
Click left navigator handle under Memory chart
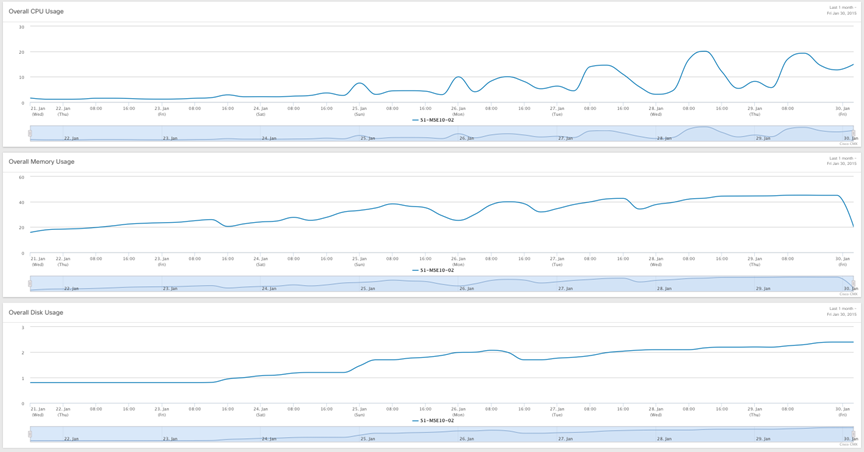pos(30,284)
